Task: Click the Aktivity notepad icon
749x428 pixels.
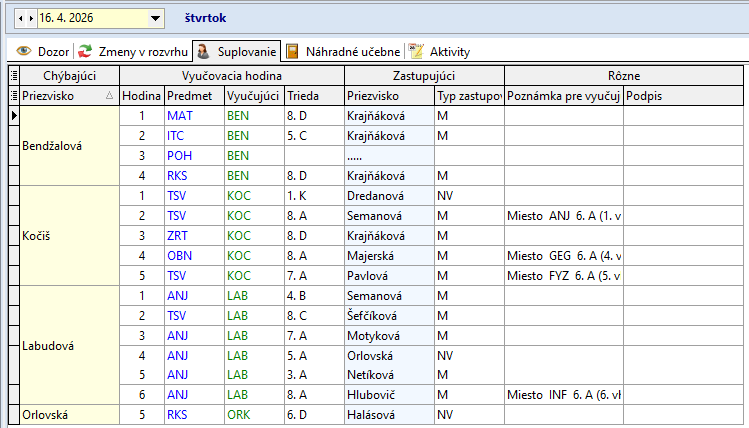Action: pos(416,51)
